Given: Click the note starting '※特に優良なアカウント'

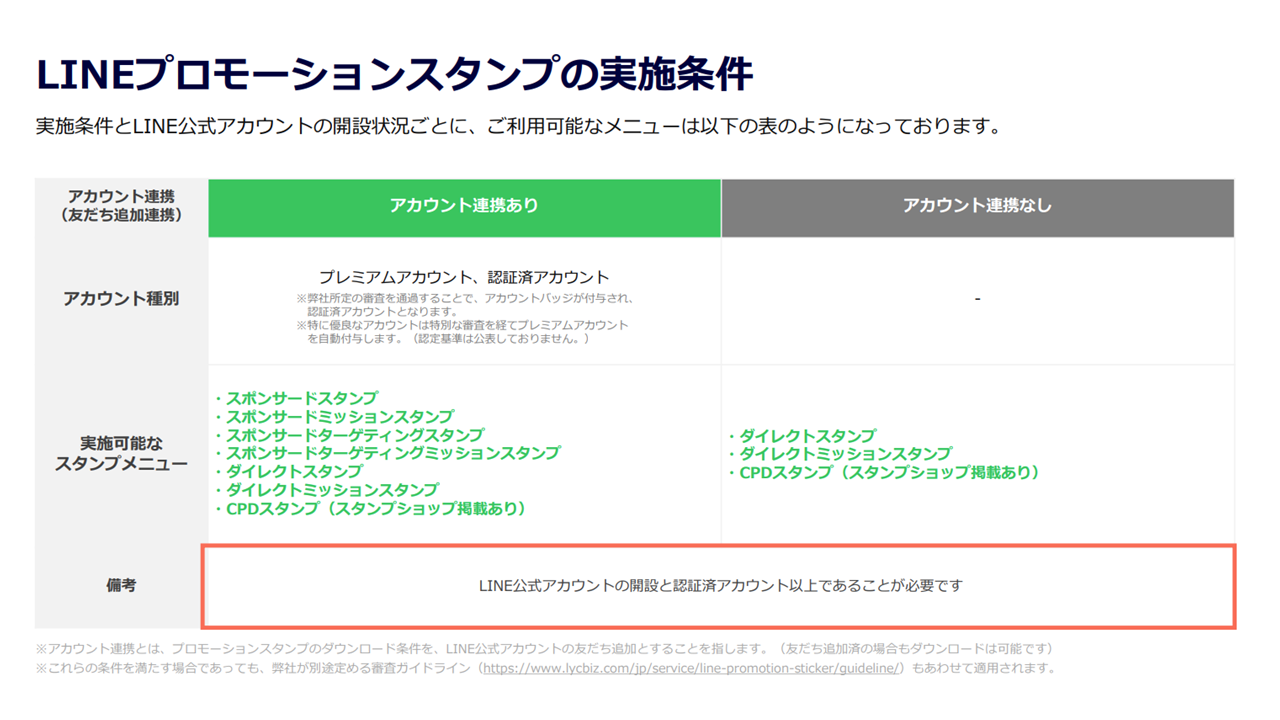Looking at the screenshot, I should [463, 332].
